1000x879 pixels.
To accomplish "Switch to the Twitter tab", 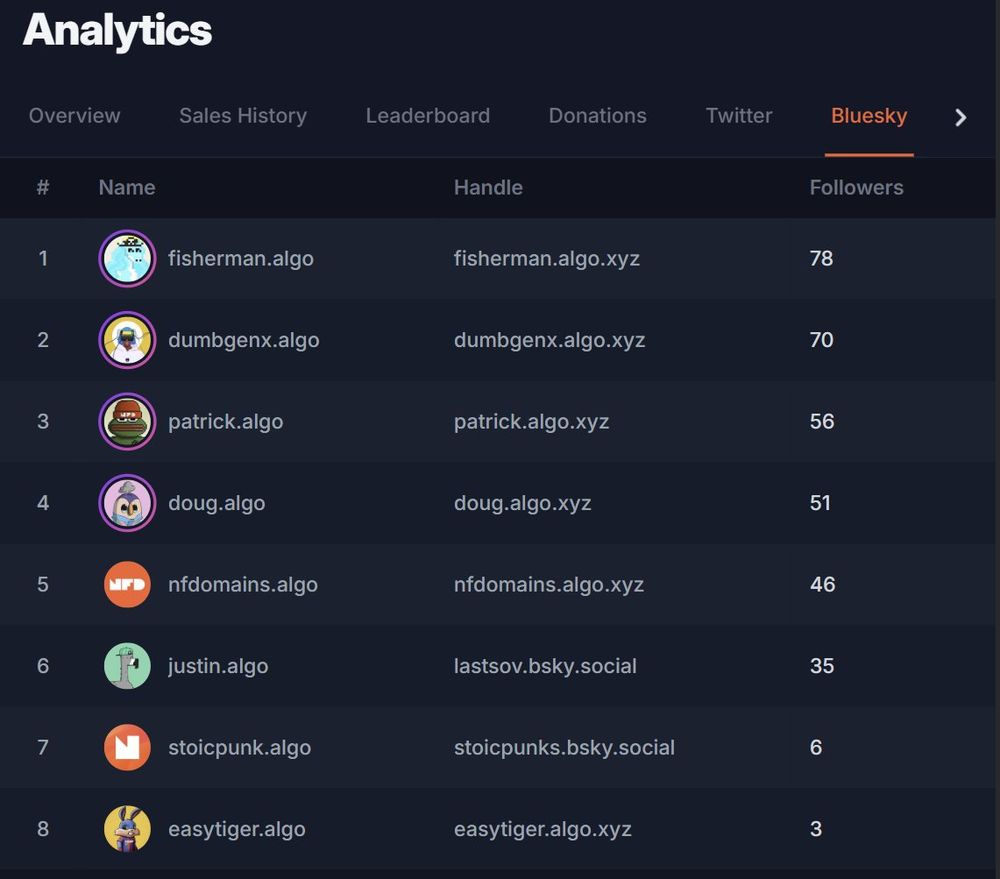I will 739,115.
